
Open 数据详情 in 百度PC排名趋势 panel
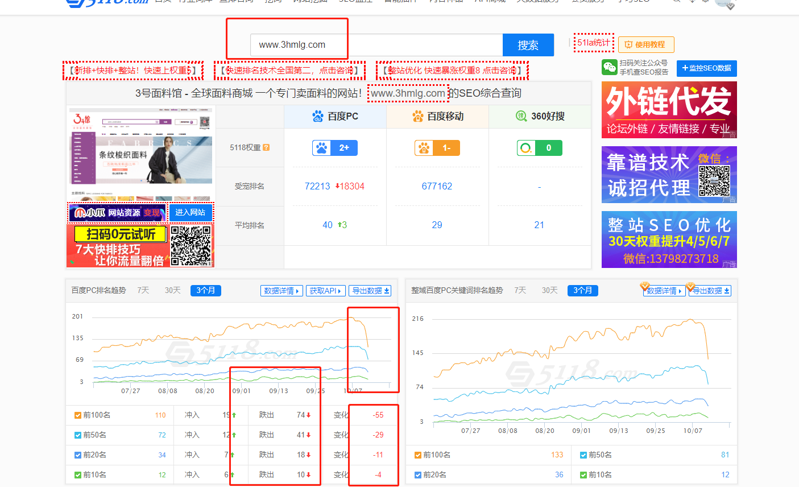click(281, 291)
